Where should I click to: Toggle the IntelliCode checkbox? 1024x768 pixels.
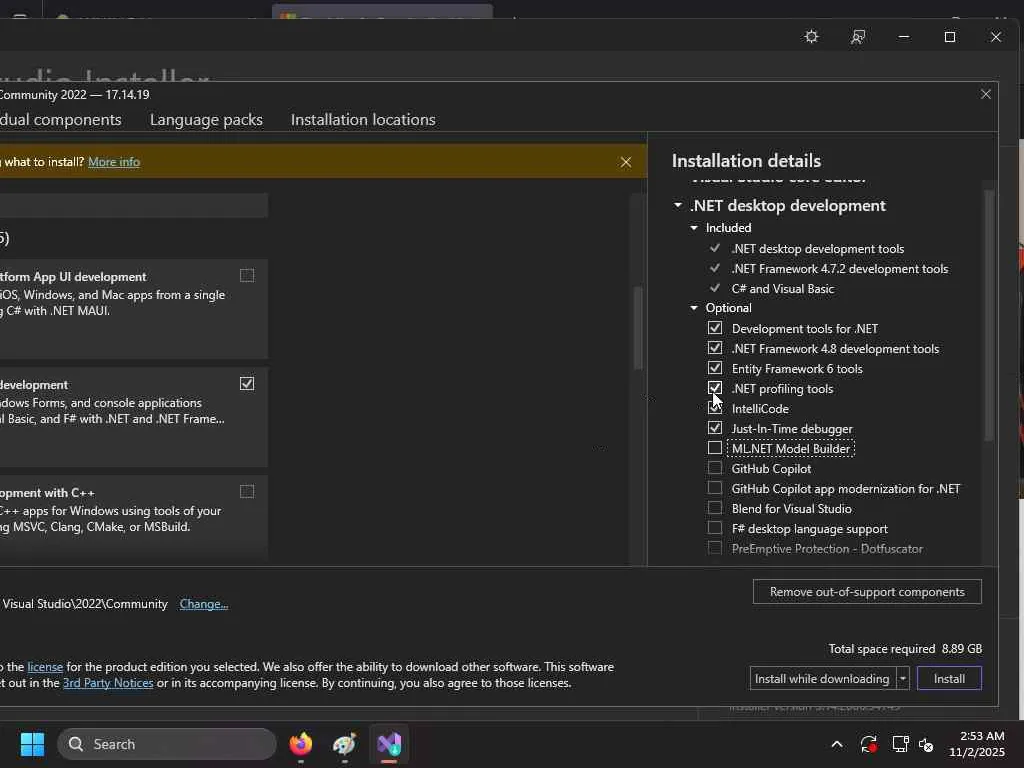click(x=715, y=408)
